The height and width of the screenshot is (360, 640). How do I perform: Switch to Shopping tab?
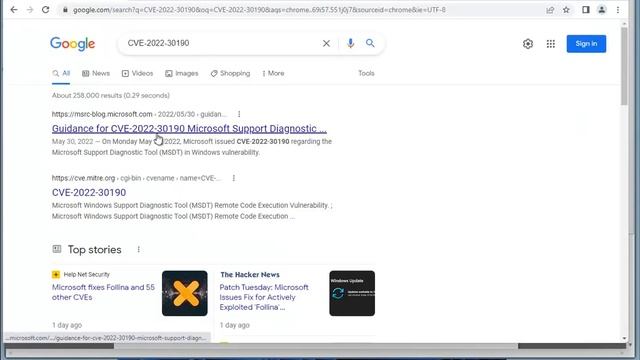[230, 73]
